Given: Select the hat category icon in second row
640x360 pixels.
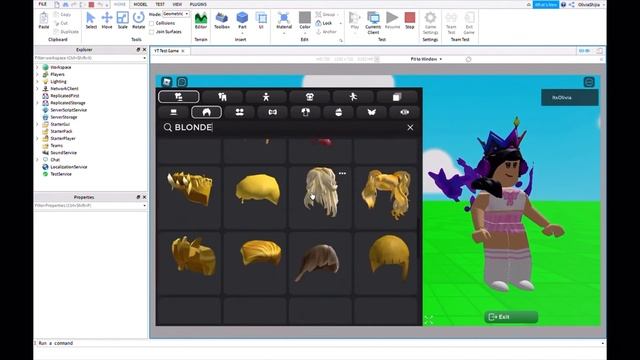Looking at the screenshot, I should click(339, 112).
